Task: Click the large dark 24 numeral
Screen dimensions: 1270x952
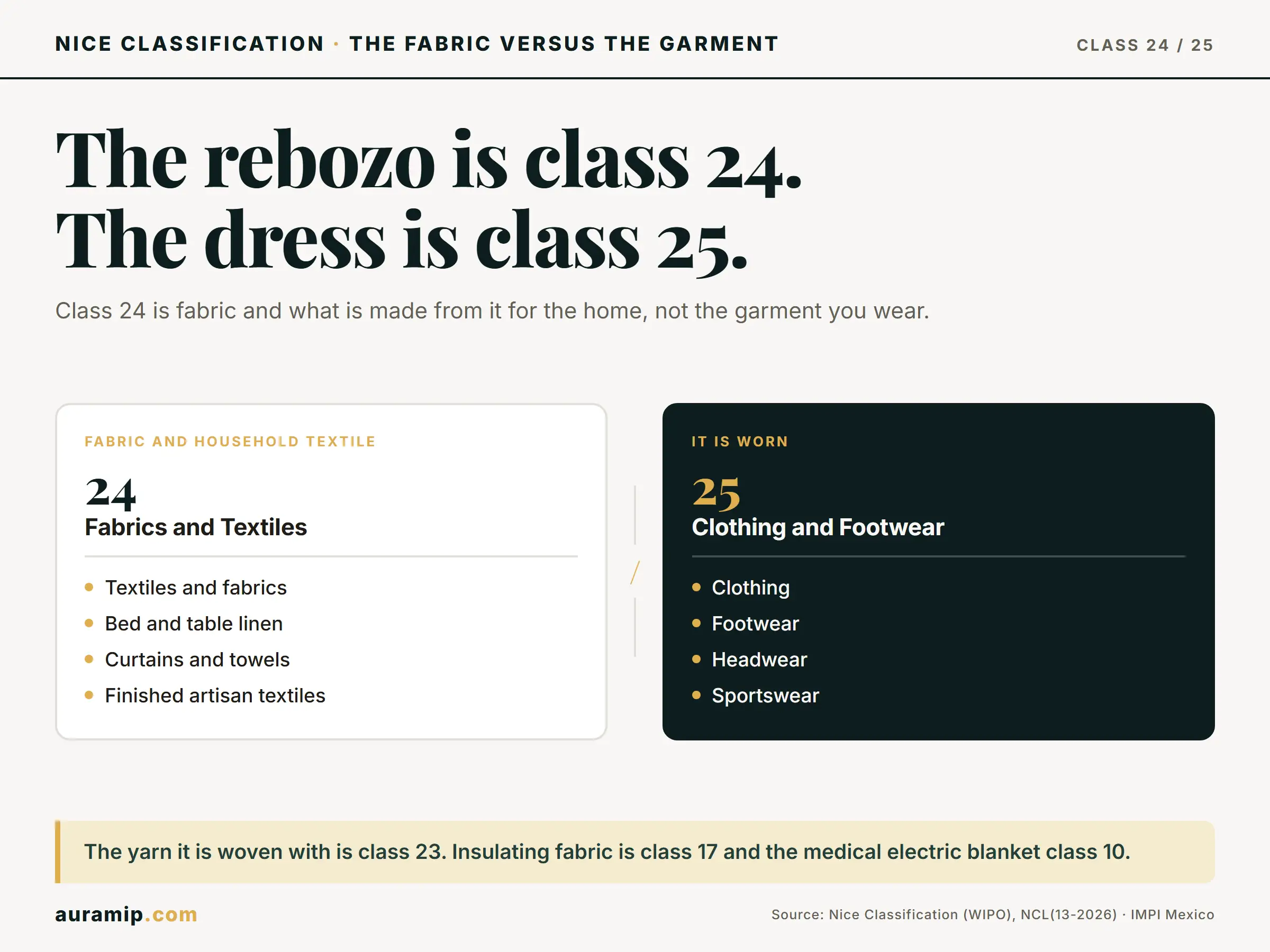Action: (110, 493)
